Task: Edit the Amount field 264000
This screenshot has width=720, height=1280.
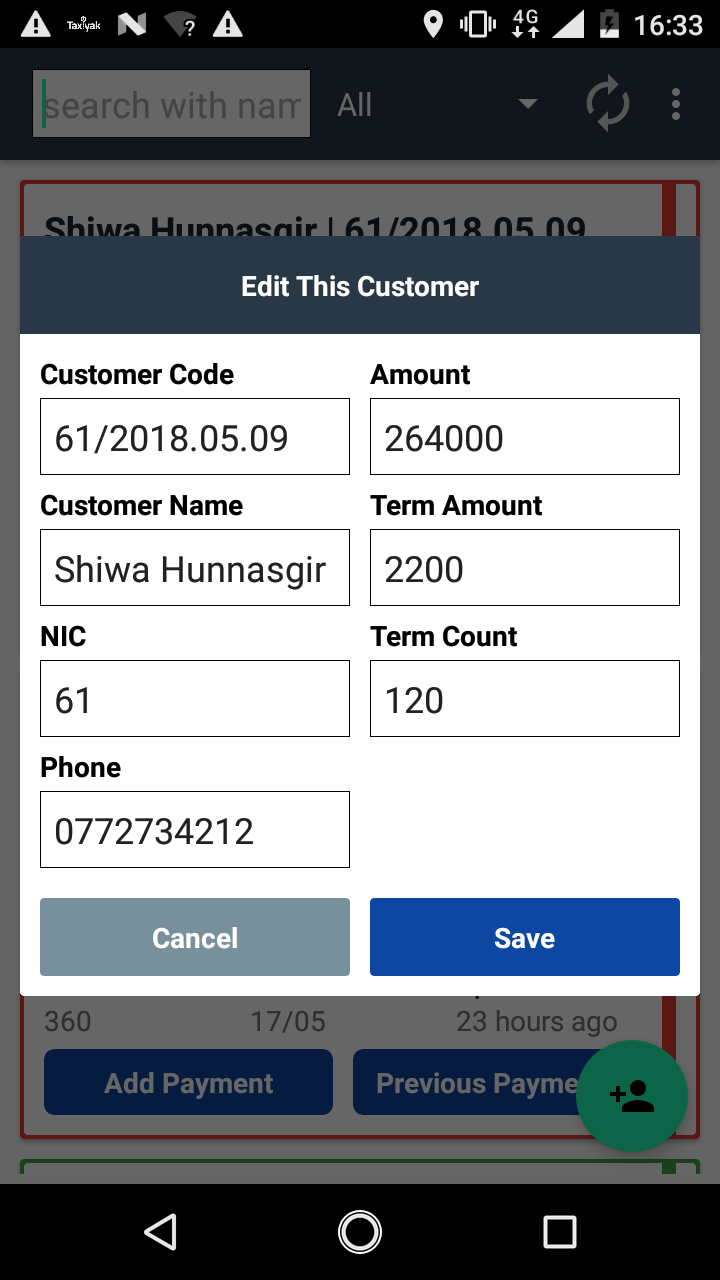Action: [524, 437]
